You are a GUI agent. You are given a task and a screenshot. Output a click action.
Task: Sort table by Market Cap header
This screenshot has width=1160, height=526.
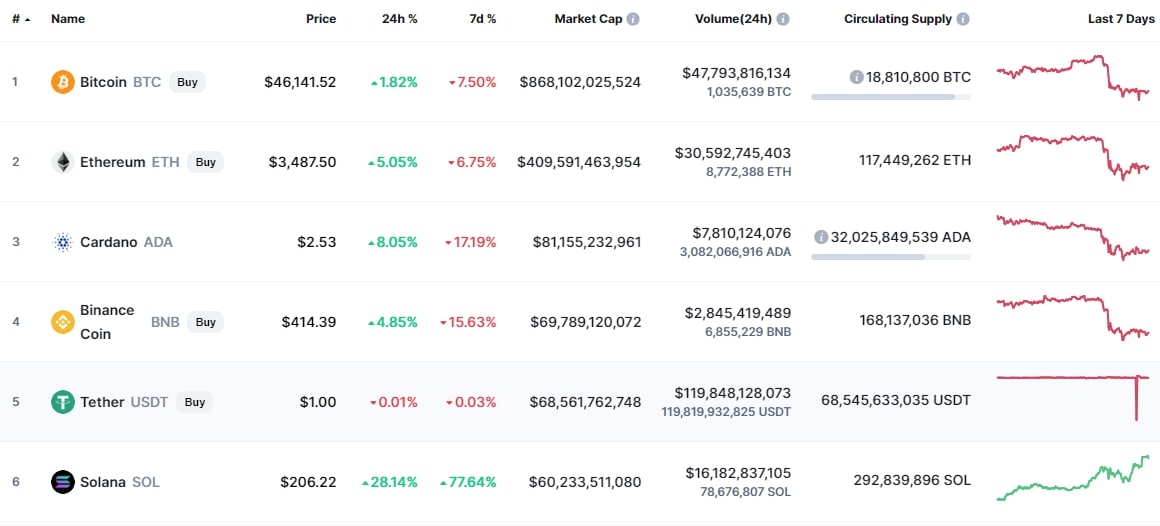589,19
